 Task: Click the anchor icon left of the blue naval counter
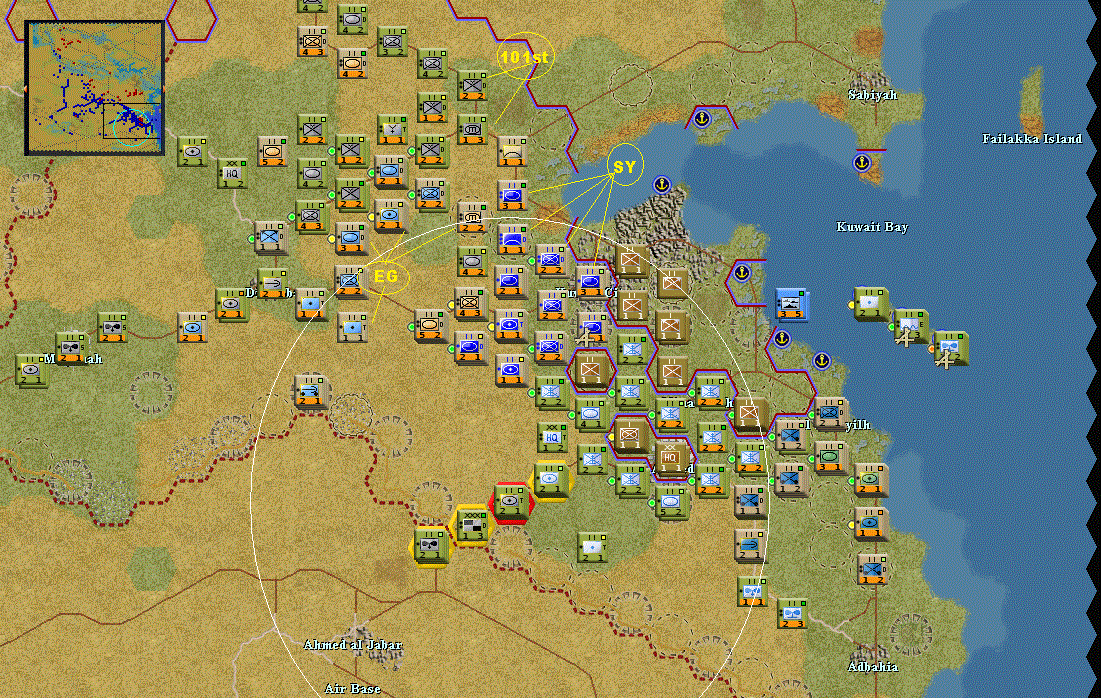point(741,272)
